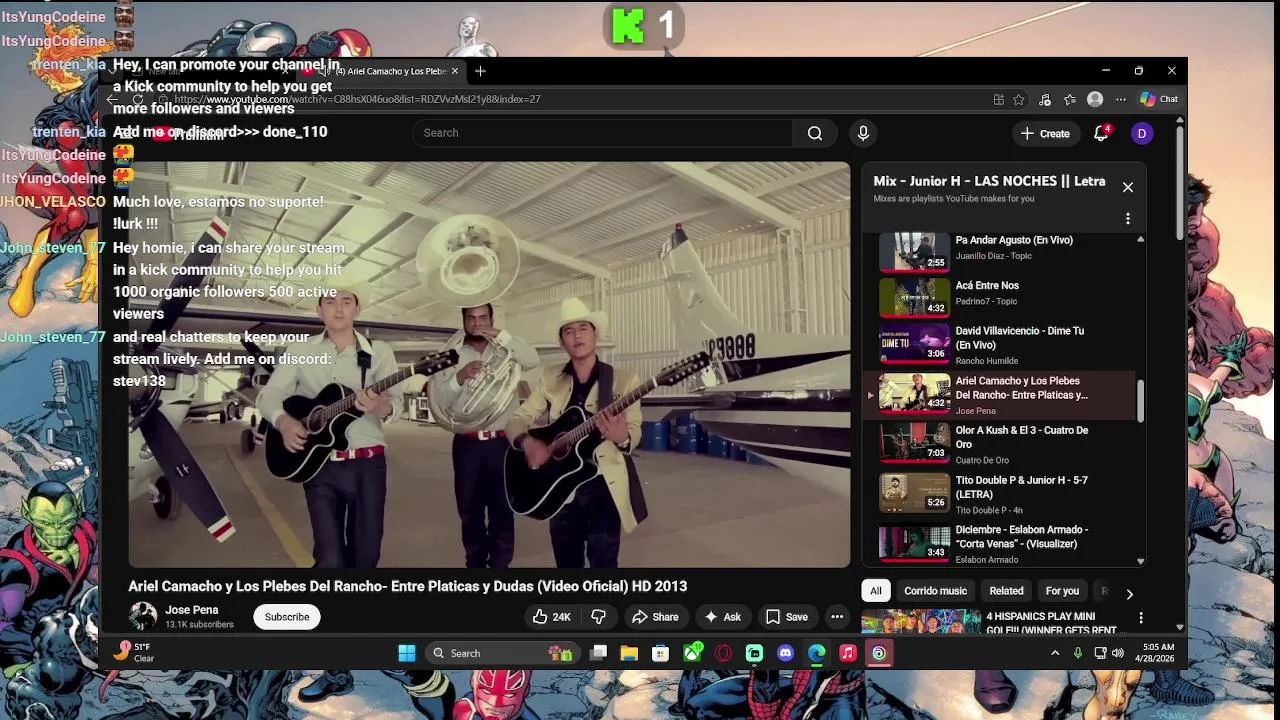The image size is (1280, 720).
Task: Subscribe to Jose Pena channel
Action: 287,617
